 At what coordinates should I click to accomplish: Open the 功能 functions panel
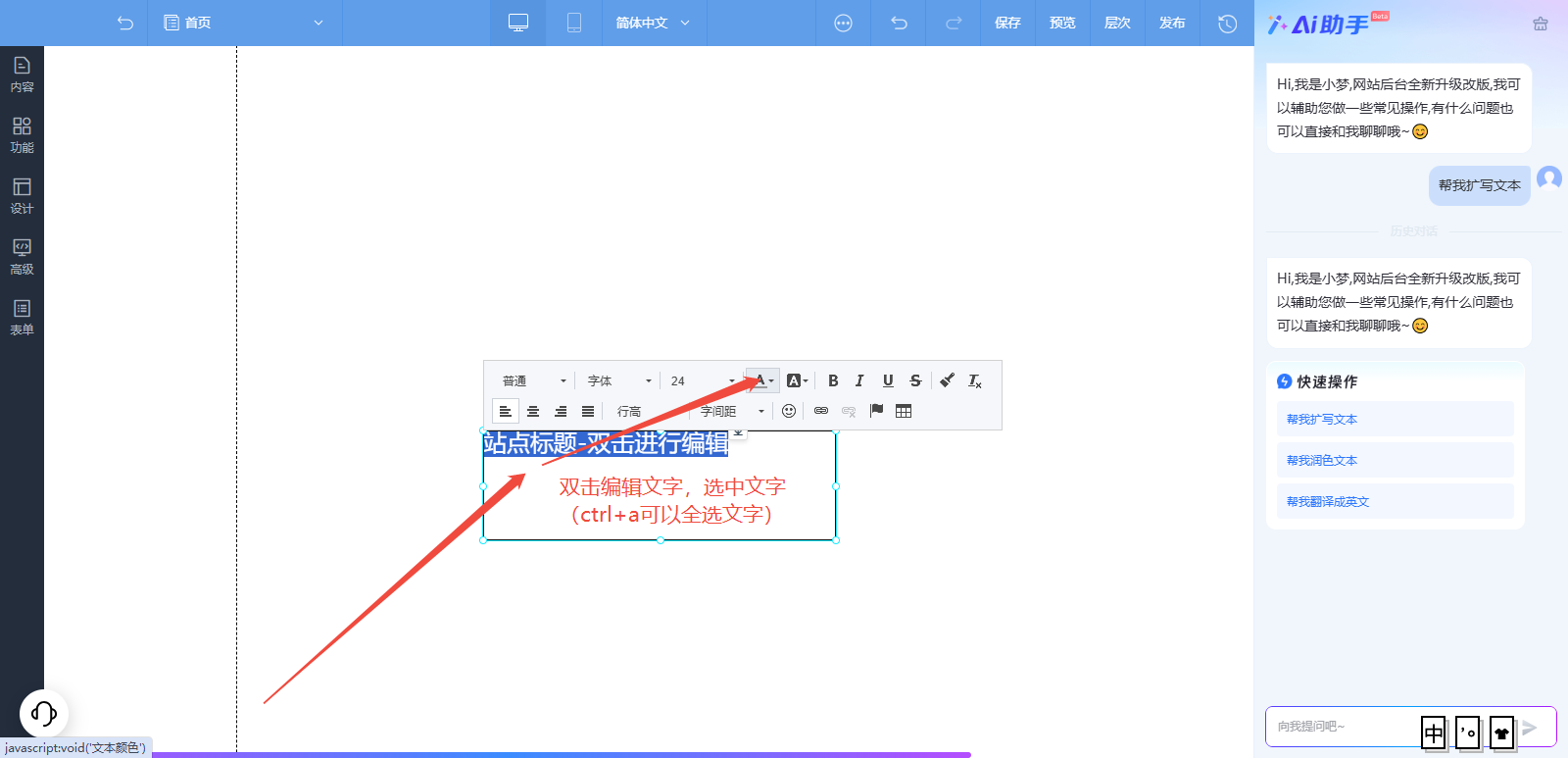click(22, 135)
